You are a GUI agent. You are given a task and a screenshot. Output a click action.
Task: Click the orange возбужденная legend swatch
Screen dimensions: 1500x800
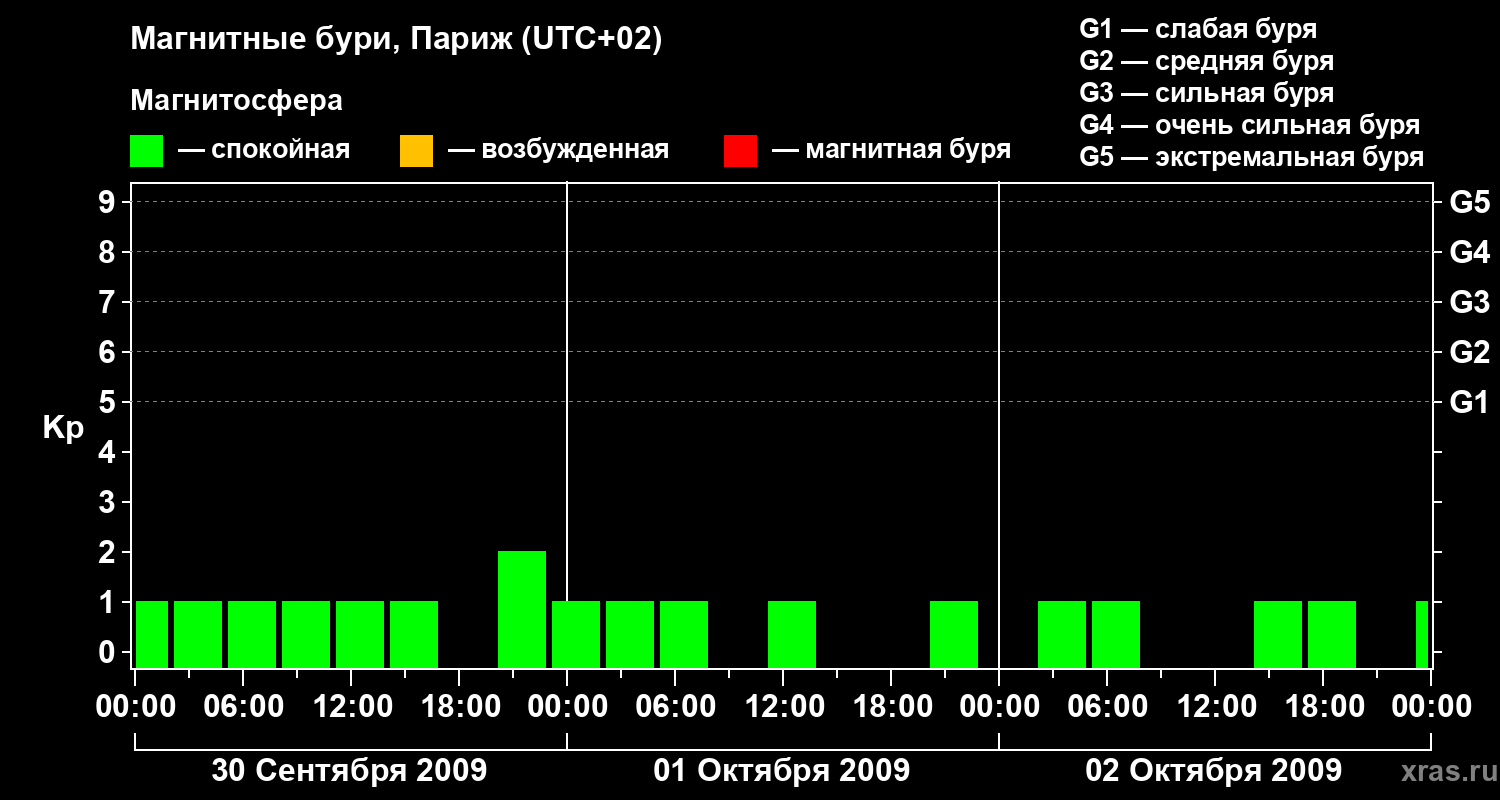(416, 151)
